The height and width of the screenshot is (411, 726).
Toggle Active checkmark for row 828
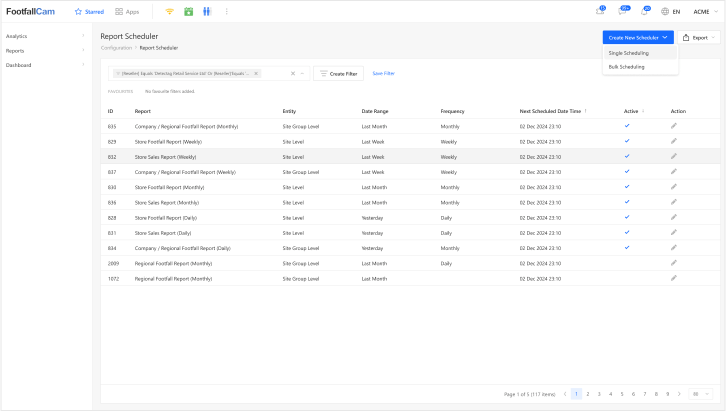click(627, 218)
